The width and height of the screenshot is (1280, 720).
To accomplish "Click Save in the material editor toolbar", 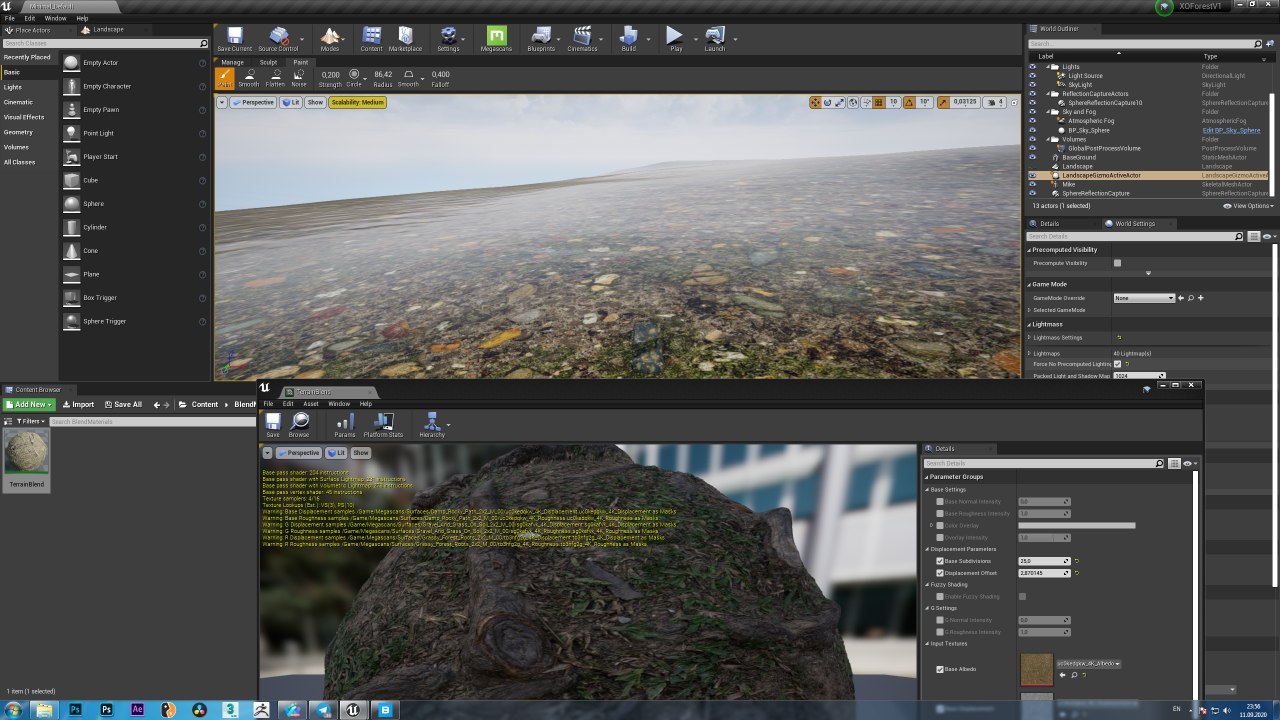I will [x=273, y=425].
